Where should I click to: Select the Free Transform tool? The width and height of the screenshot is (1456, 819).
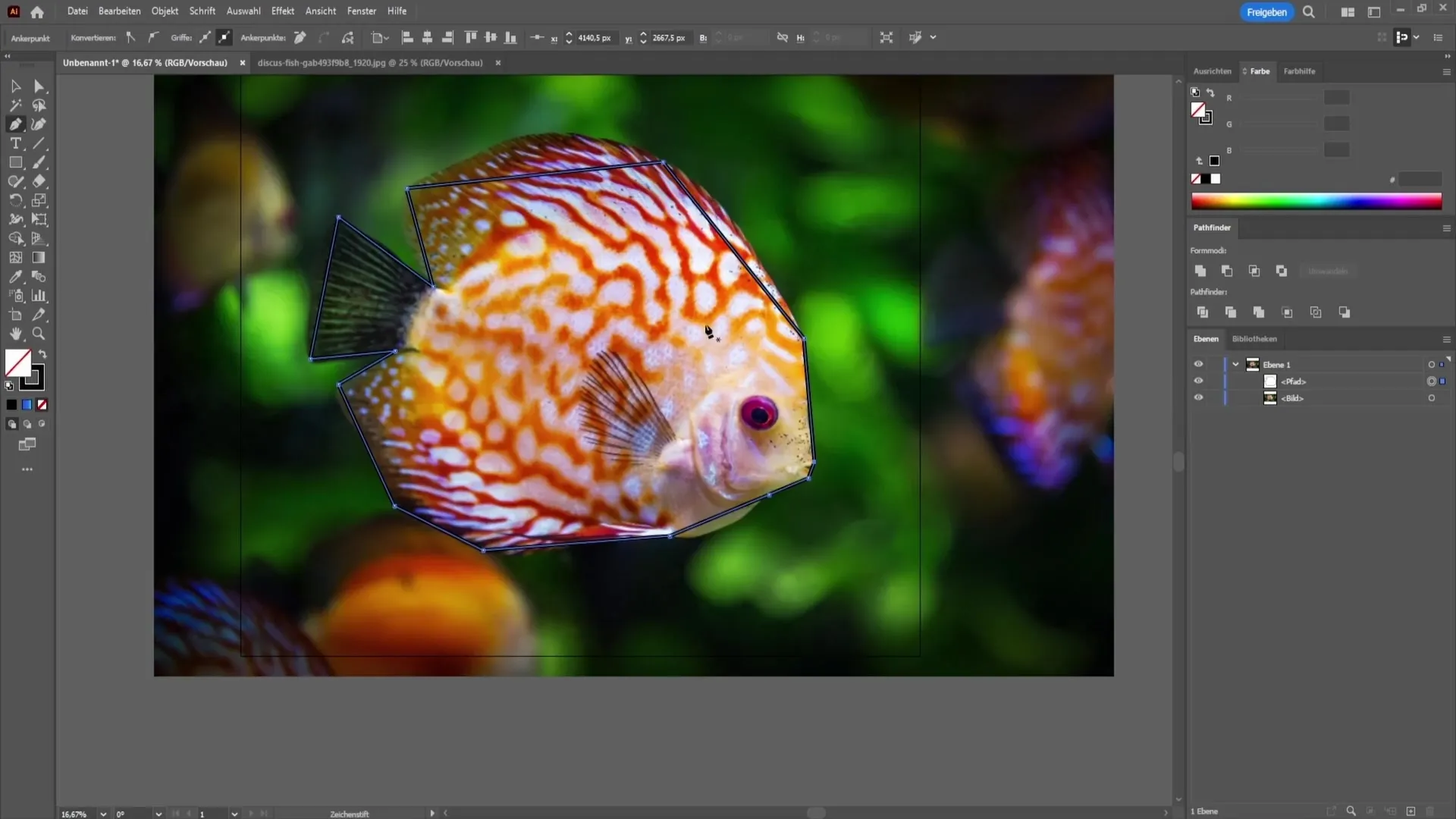click(39, 220)
